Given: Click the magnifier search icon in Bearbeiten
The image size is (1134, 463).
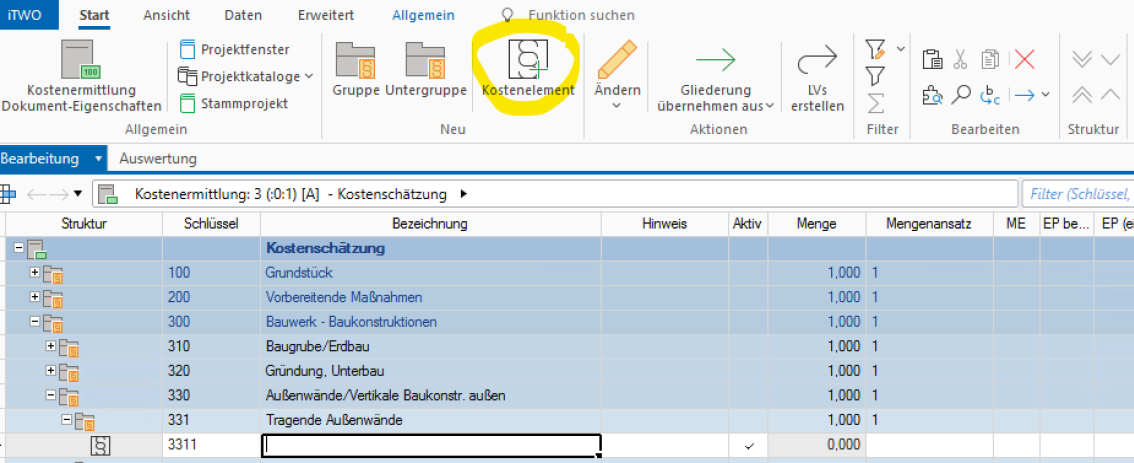Looking at the screenshot, I should (x=961, y=95).
